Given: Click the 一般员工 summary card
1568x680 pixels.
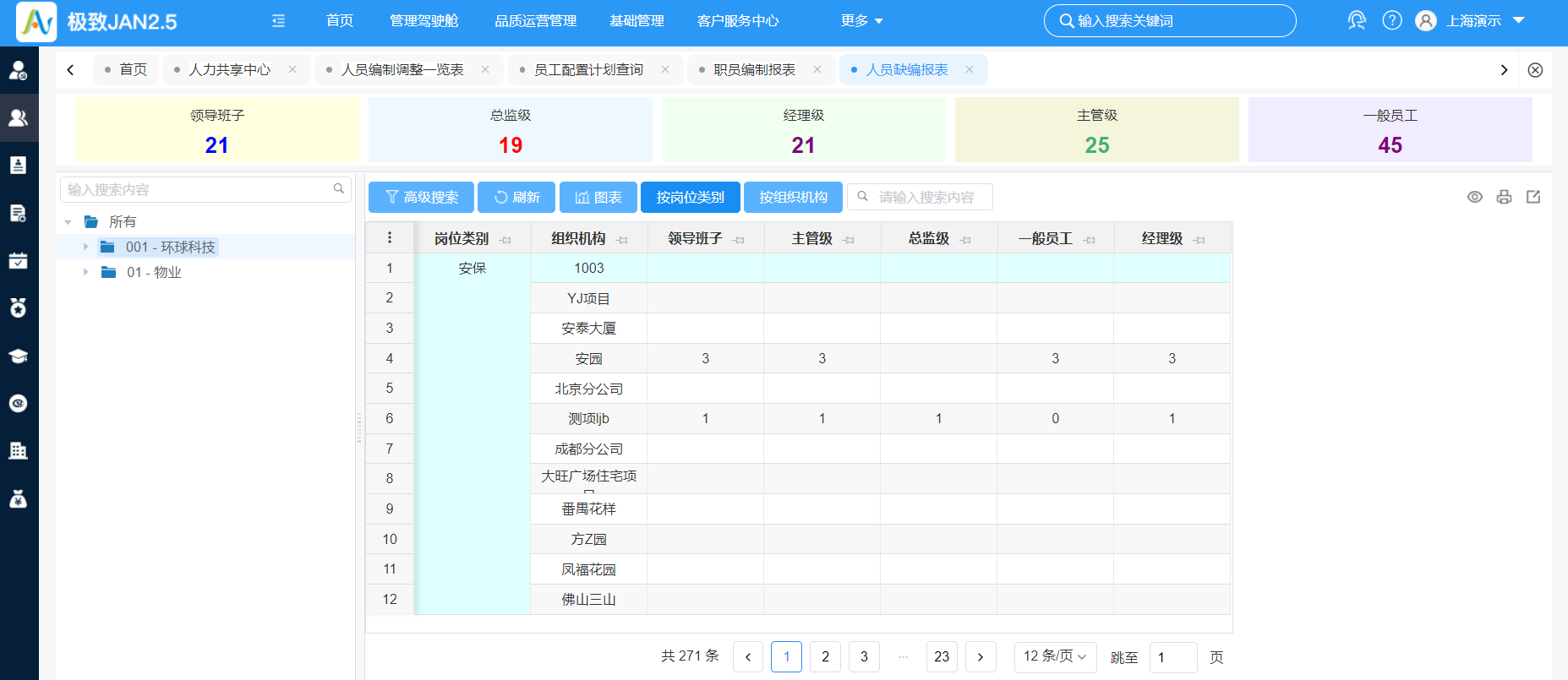Looking at the screenshot, I should pos(1390,129).
